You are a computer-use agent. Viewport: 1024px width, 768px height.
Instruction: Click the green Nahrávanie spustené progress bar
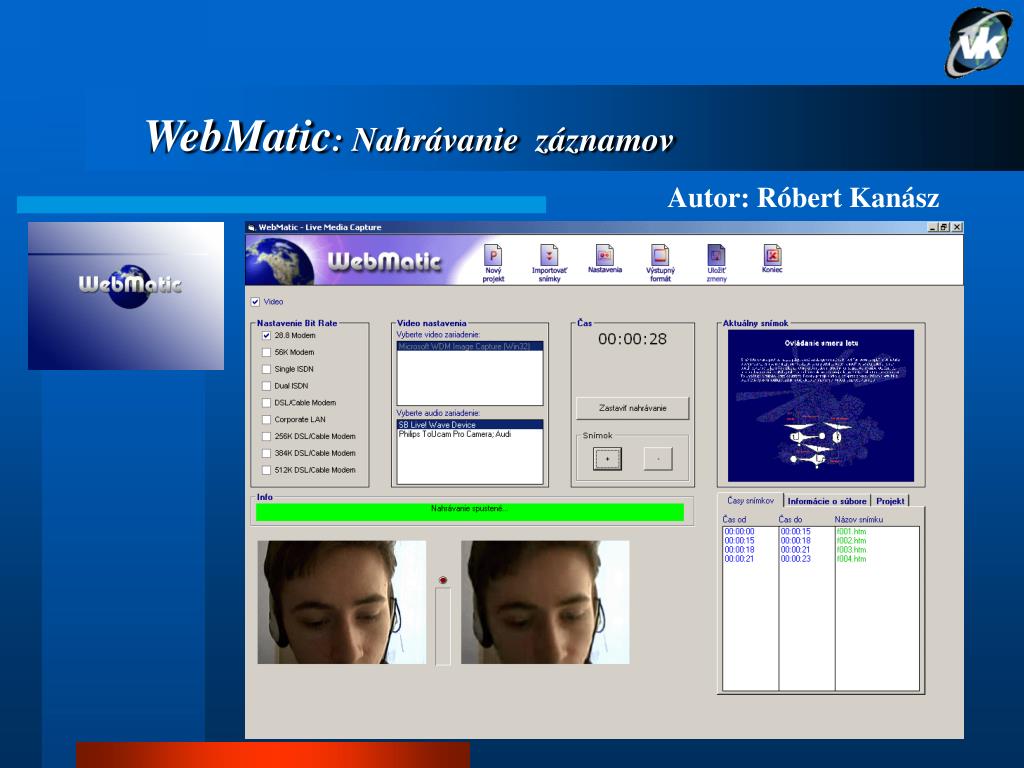470,511
